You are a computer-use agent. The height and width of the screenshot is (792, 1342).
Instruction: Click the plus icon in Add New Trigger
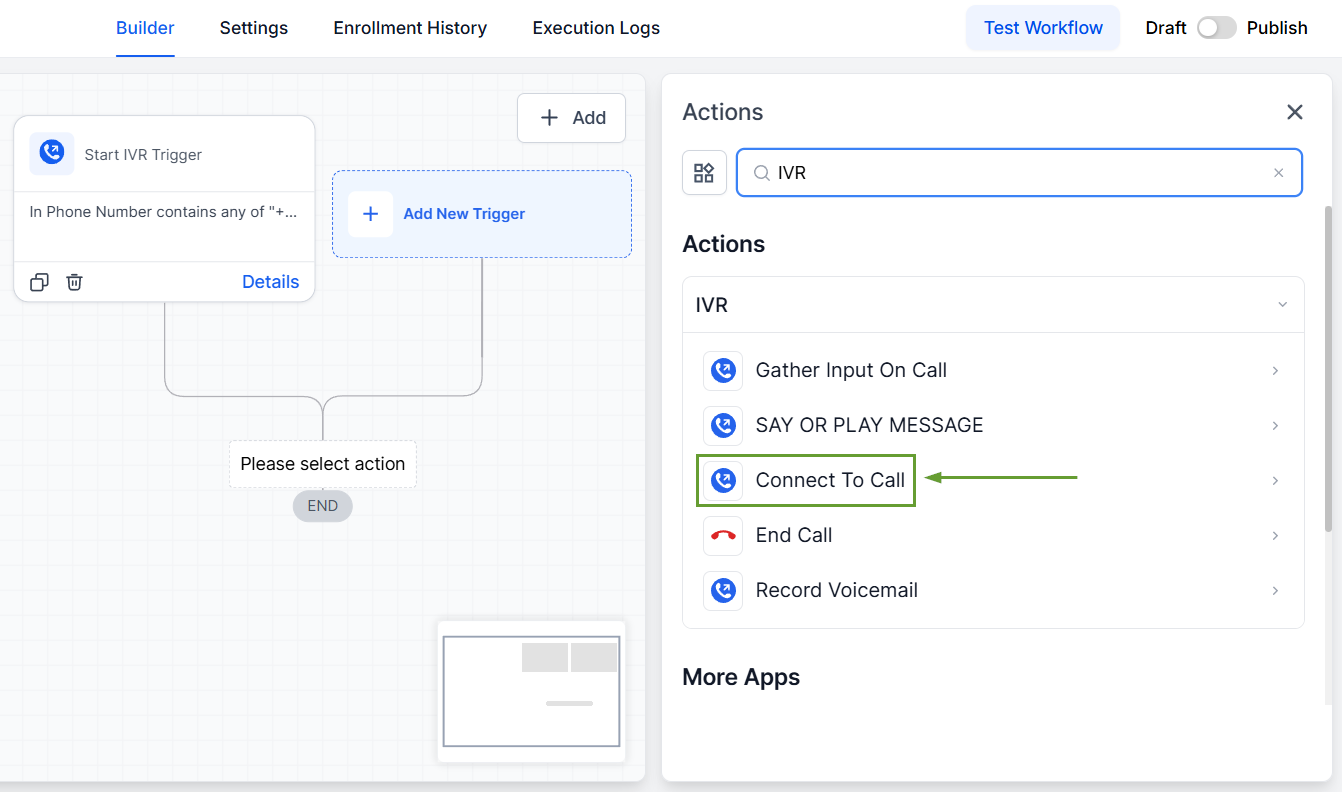pyautogui.click(x=370, y=214)
